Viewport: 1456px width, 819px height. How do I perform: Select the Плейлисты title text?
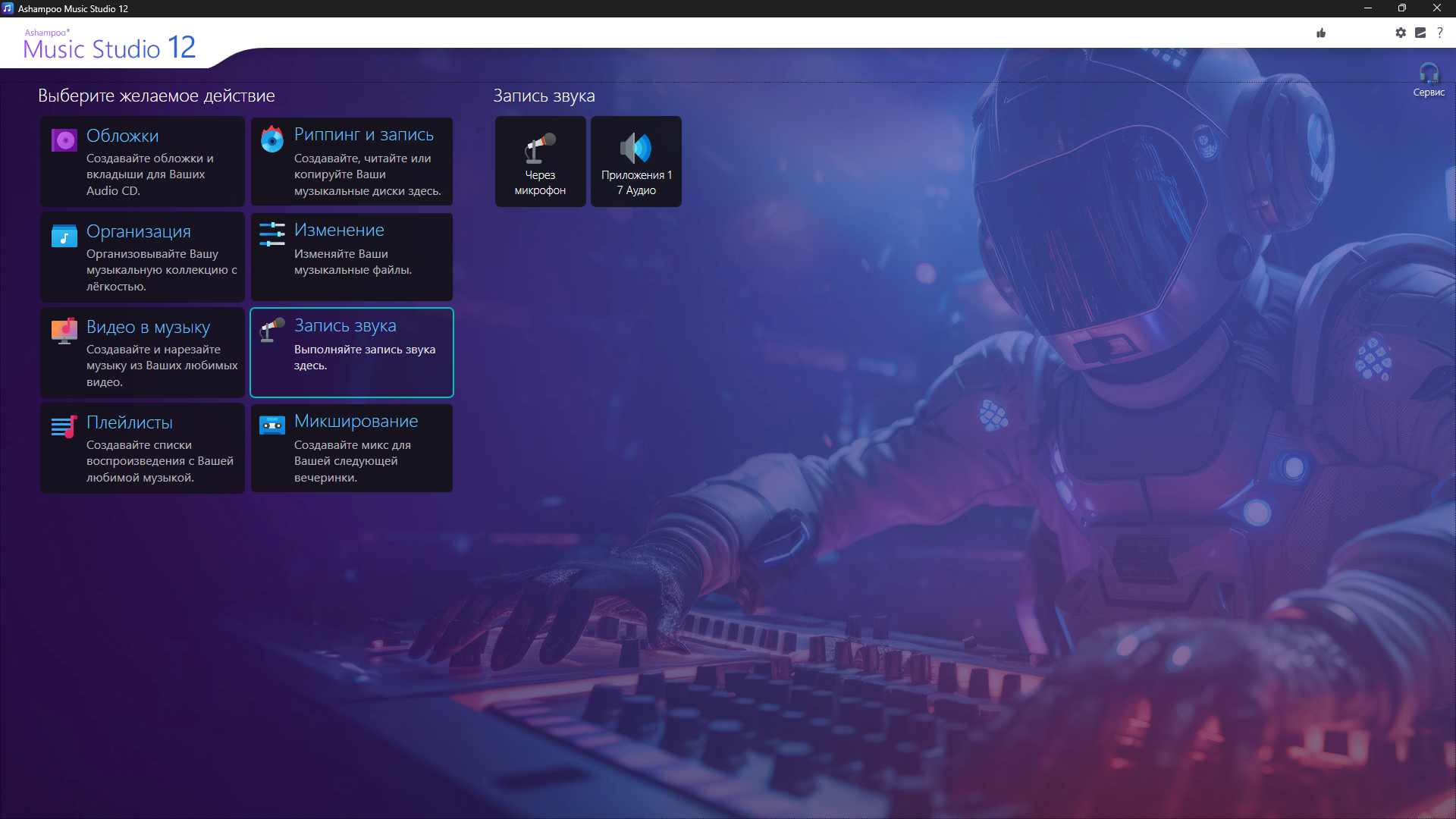point(130,422)
